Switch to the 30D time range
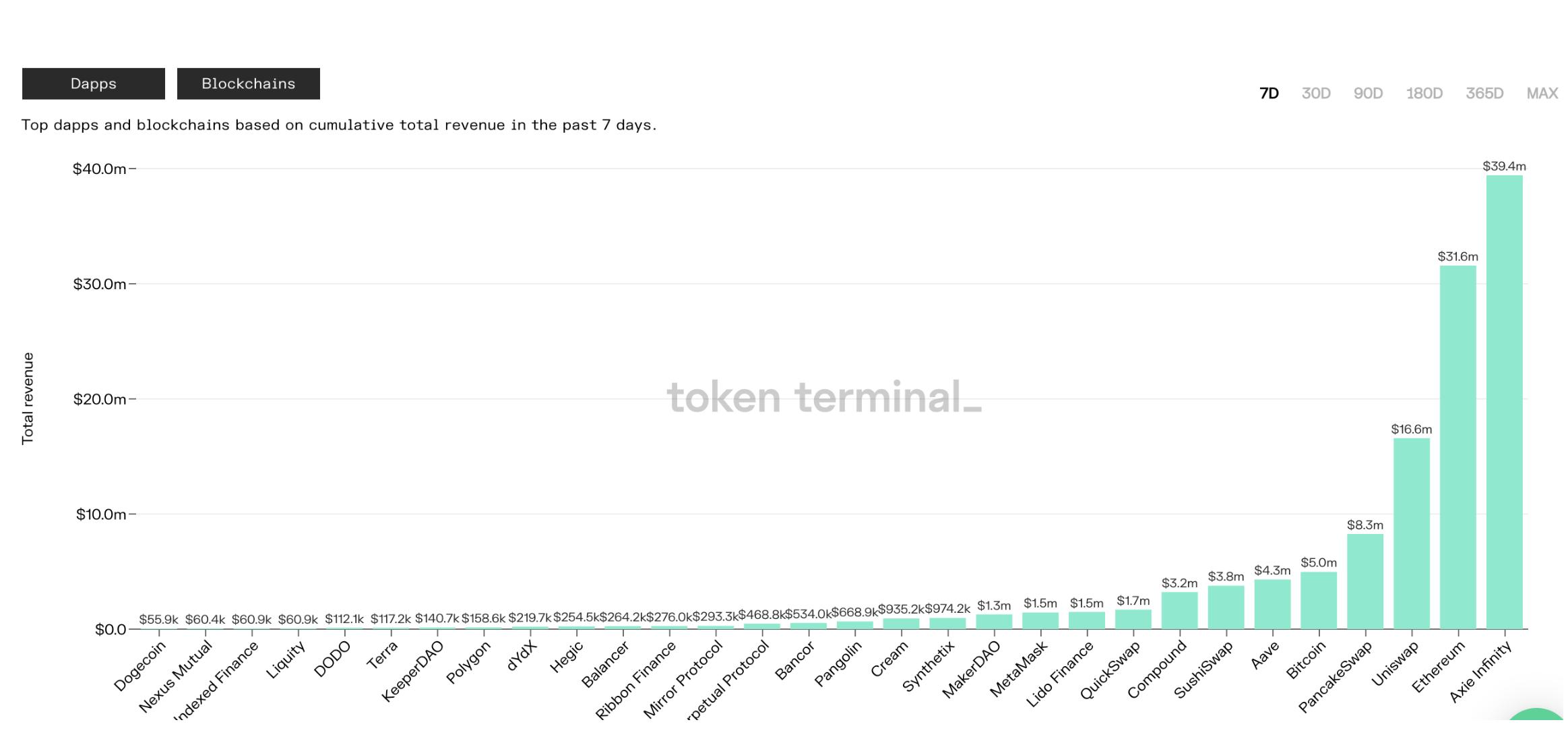Screen dimensions: 1568x741 pos(1315,93)
